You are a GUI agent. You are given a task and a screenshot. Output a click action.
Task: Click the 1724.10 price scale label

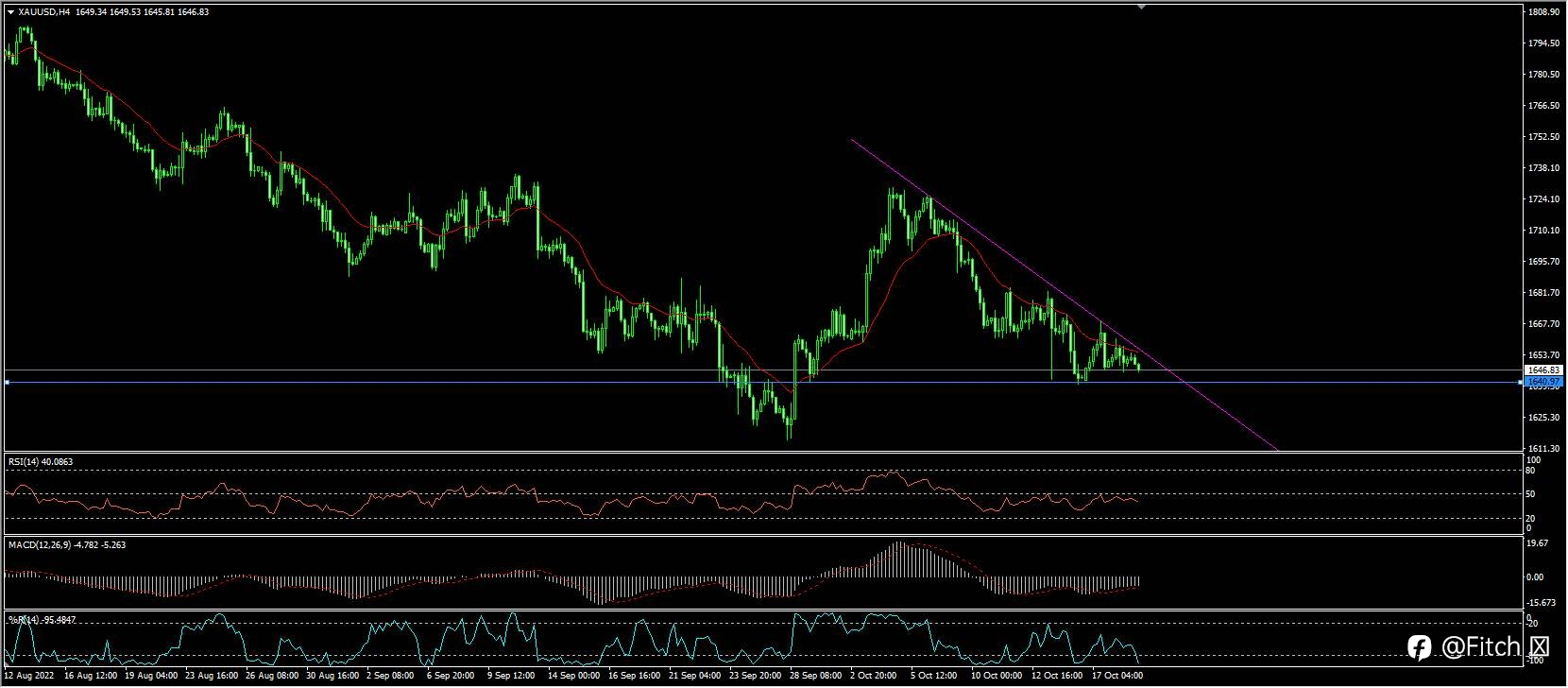point(1542,199)
